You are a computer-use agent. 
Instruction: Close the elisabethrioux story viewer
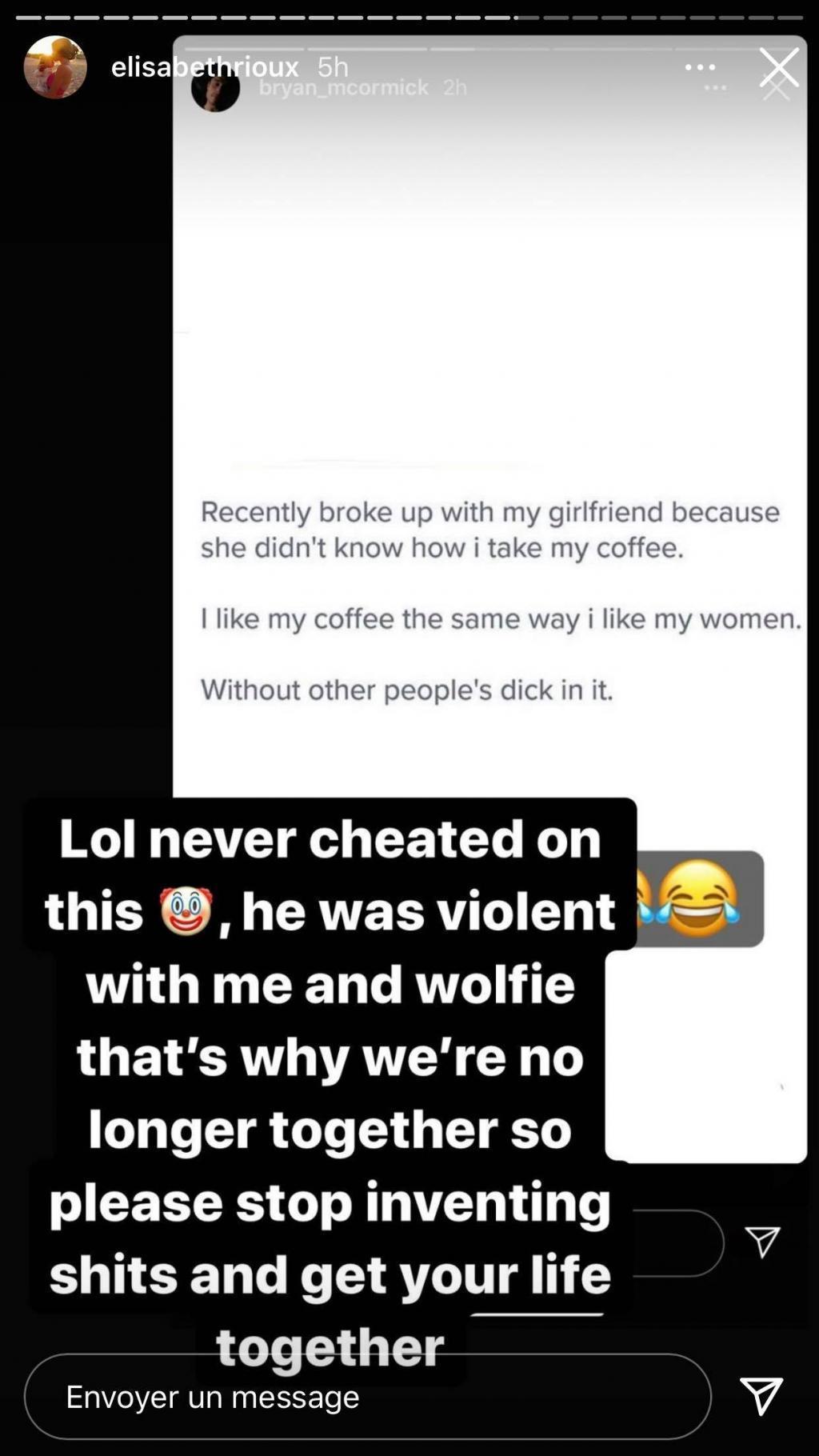coord(779,67)
